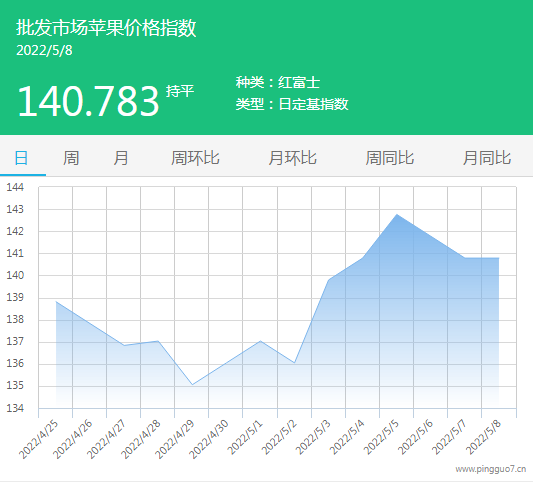
Task: Click the 144 y-axis label
Action: (15, 187)
